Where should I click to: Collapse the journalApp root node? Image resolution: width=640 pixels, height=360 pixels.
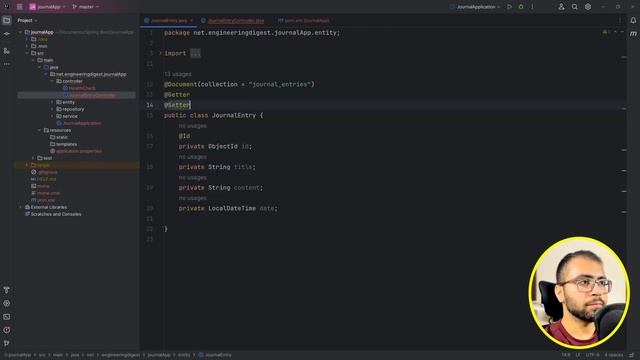click(x=20, y=32)
